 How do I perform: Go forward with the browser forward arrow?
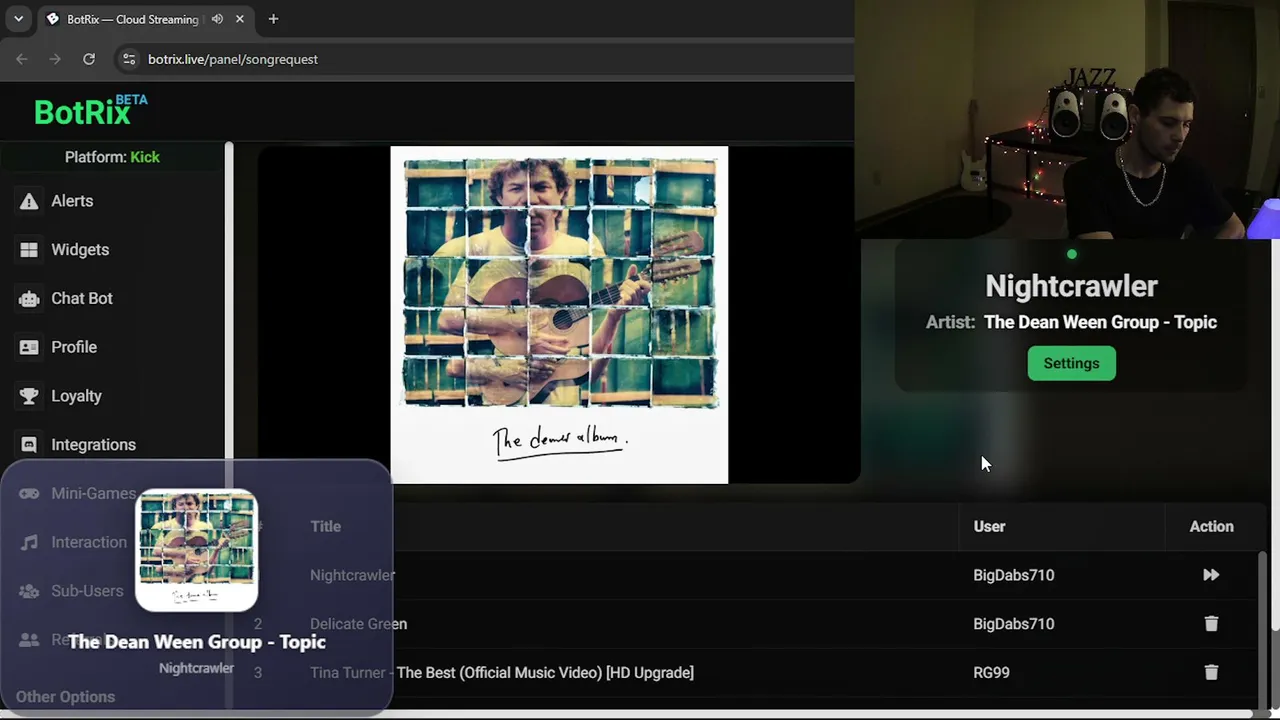[x=55, y=59]
